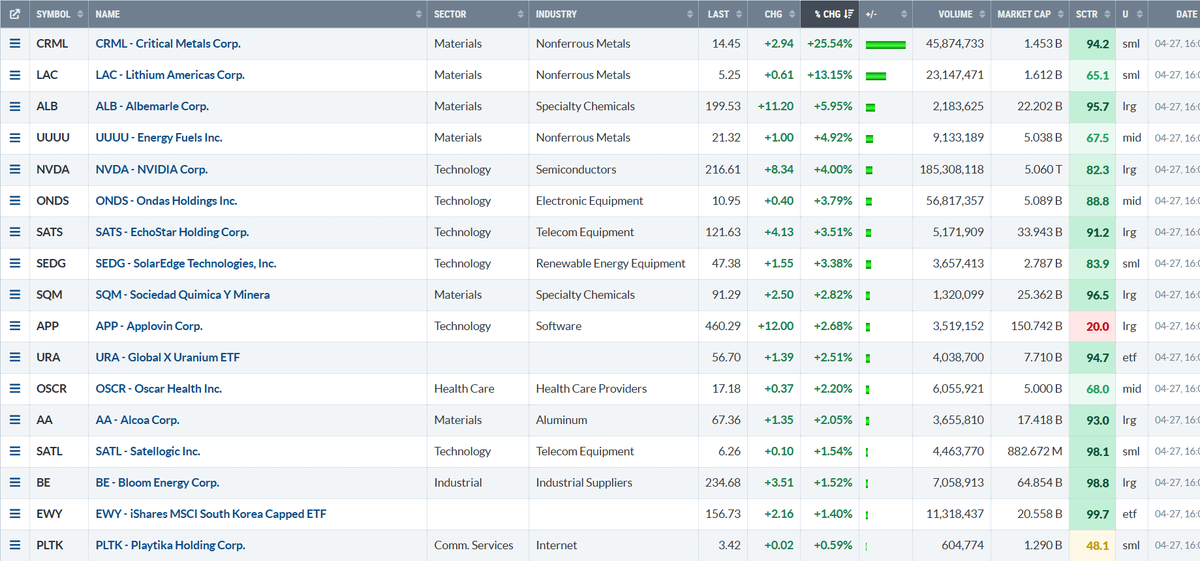Image resolution: width=1200 pixels, height=561 pixels.
Task: Open ONDS - Ondas Holdings Inc. link
Action: click(x=166, y=201)
